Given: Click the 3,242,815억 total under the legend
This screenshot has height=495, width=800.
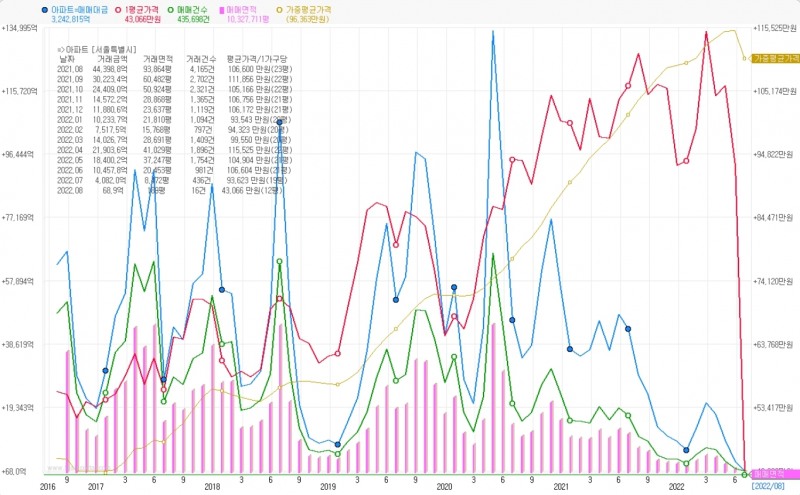Looking at the screenshot, I should (x=74, y=18).
